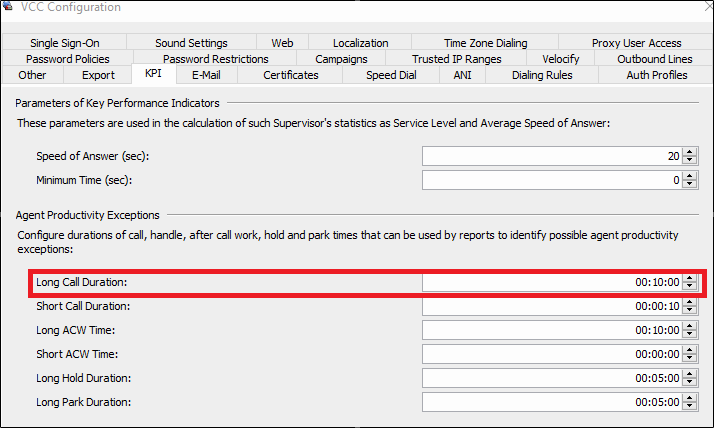The width and height of the screenshot is (714, 429).
Task: Decrement the Long ACW Time value
Action: [x=689, y=334]
